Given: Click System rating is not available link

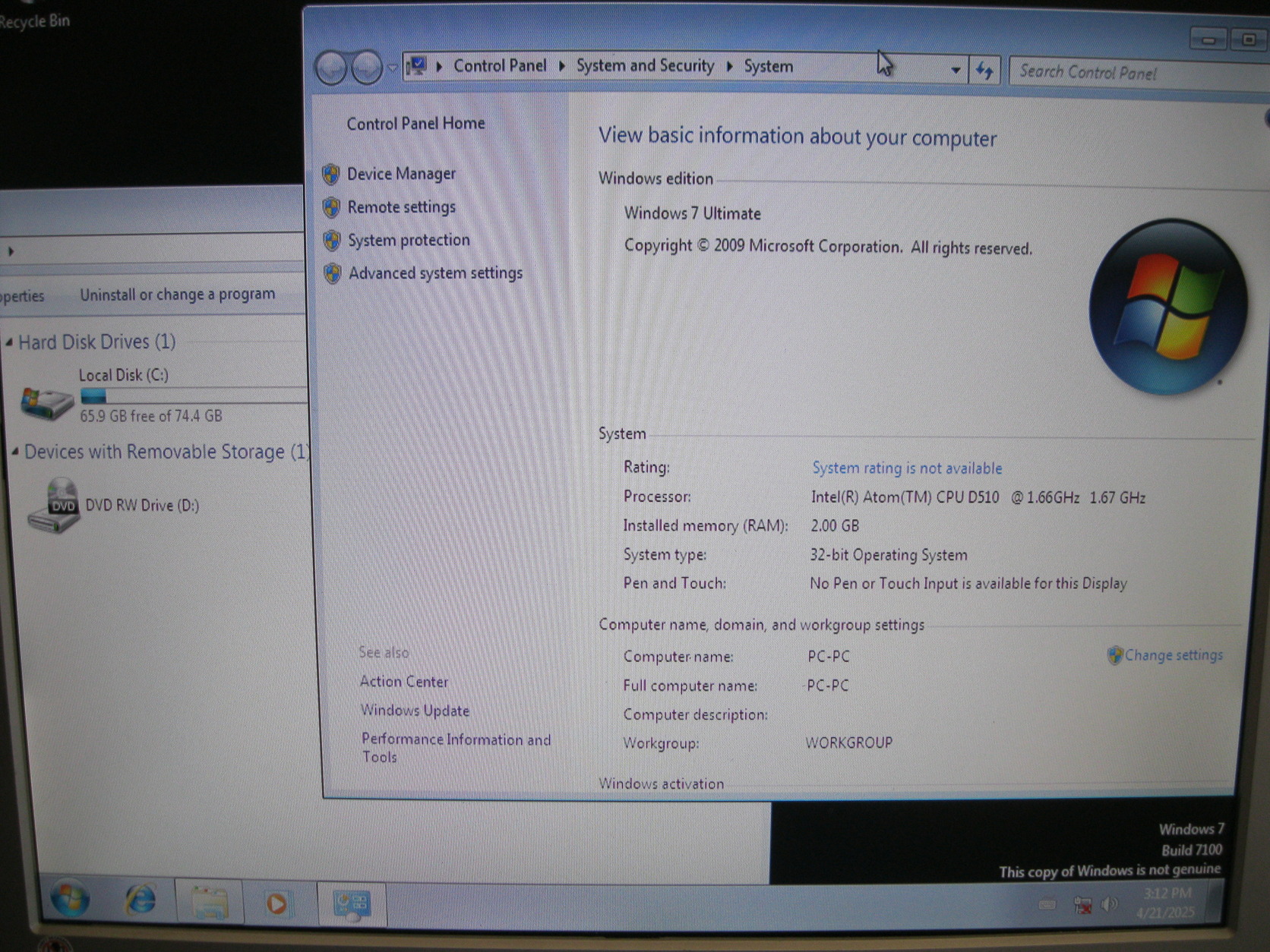Looking at the screenshot, I should (907, 468).
